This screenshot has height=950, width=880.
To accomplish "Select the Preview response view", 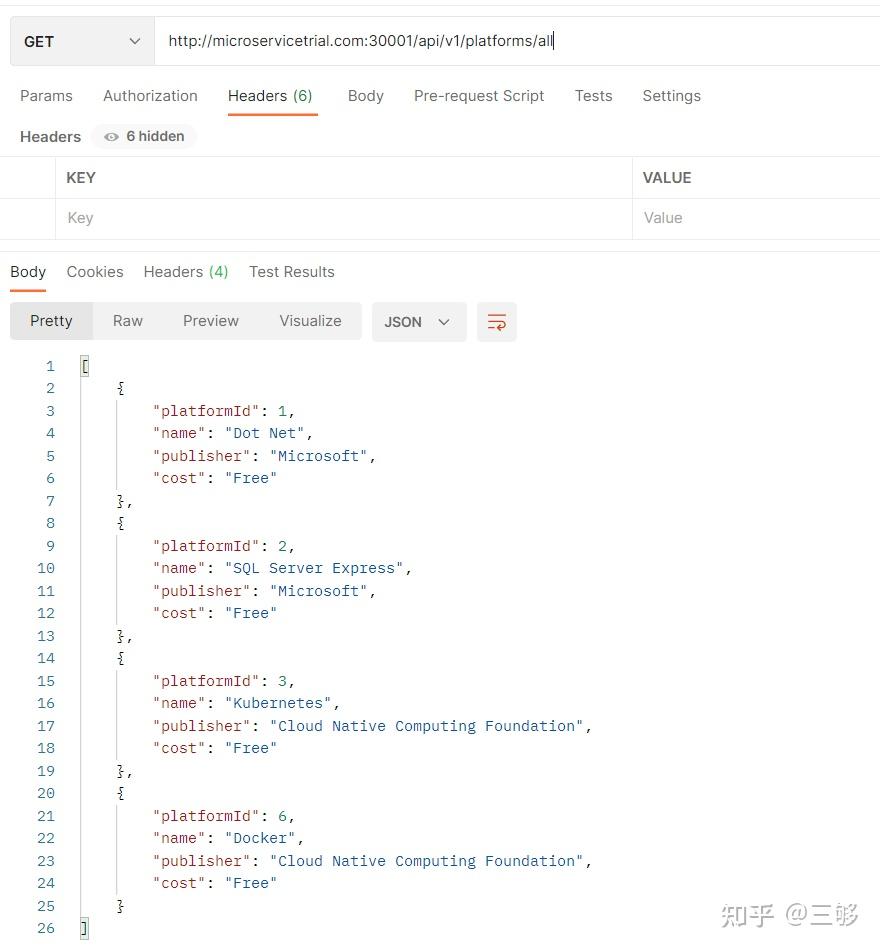I will (x=211, y=321).
